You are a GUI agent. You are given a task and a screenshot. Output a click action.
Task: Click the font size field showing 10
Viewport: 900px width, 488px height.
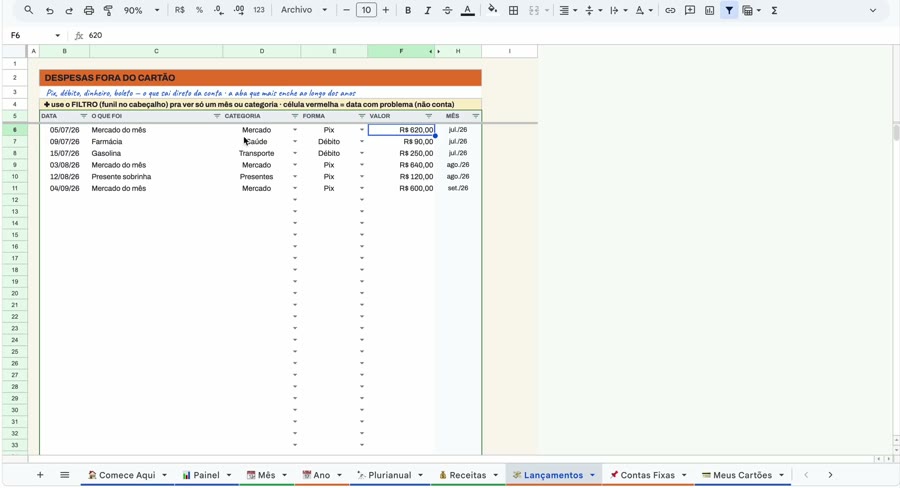[366, 10]
